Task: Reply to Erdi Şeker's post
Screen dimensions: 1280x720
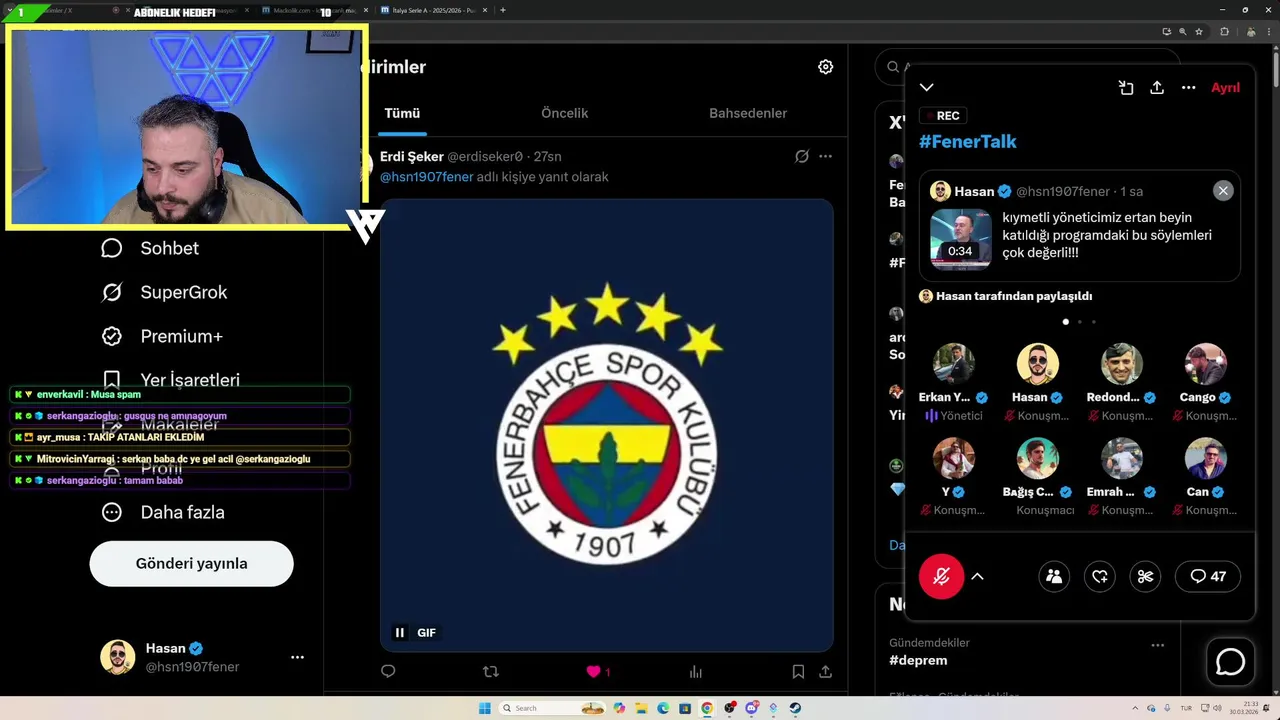Action: [388, 672]
